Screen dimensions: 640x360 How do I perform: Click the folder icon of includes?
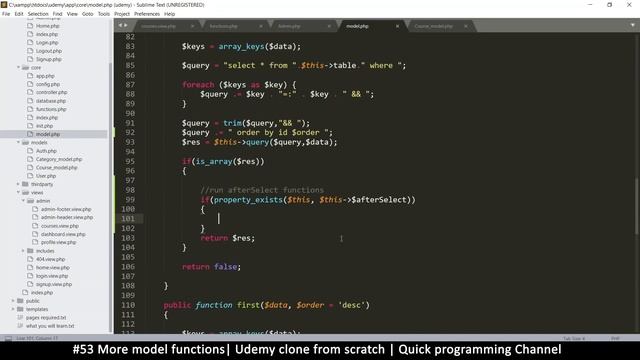coord(30,251)
